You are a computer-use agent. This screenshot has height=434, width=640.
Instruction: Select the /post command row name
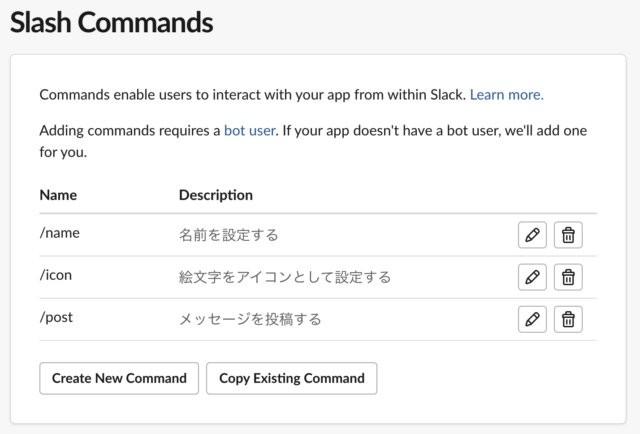coord(56,318)
